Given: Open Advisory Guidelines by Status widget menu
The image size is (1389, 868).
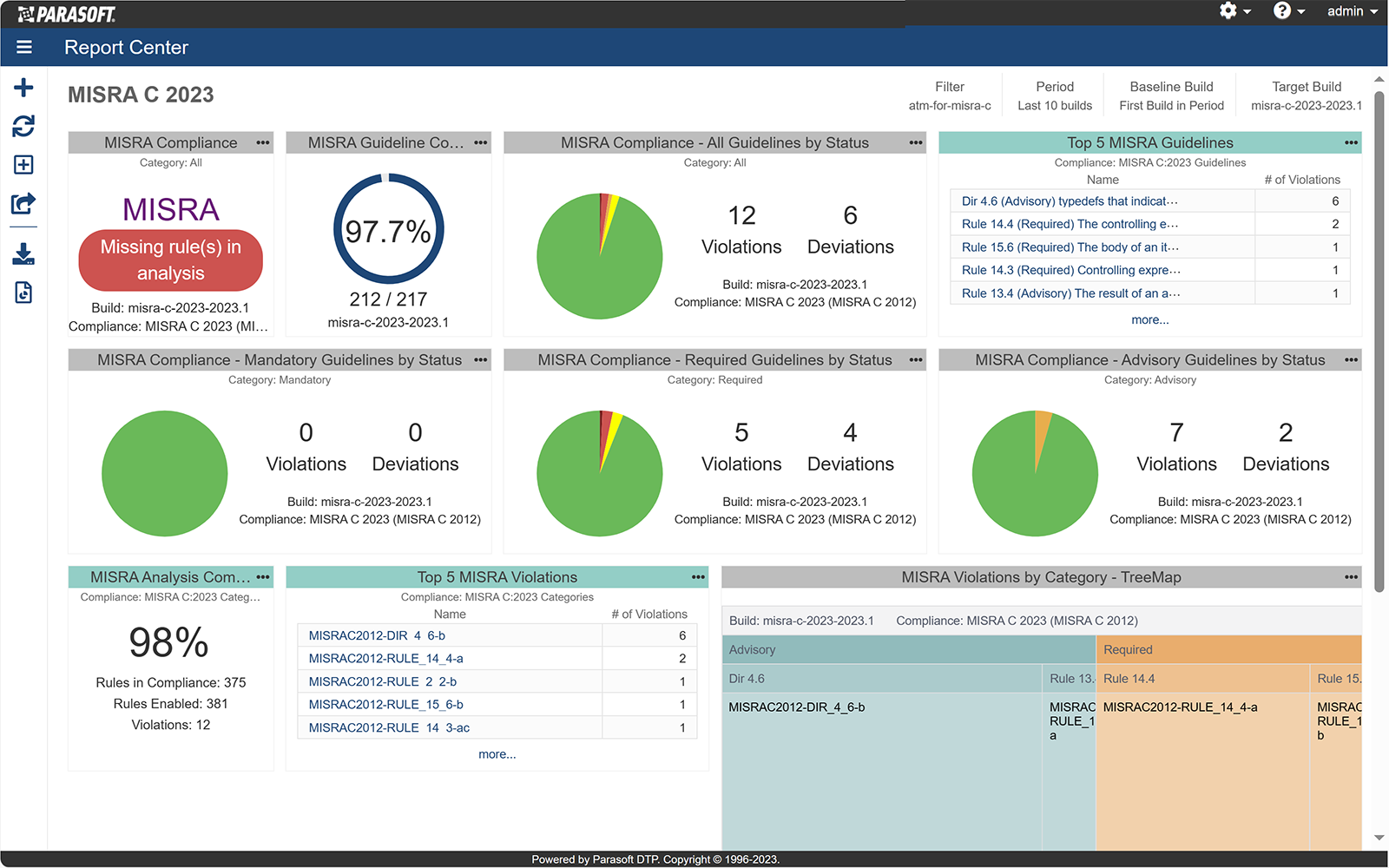Looking at the screenshot, I should pos(1351,359).
